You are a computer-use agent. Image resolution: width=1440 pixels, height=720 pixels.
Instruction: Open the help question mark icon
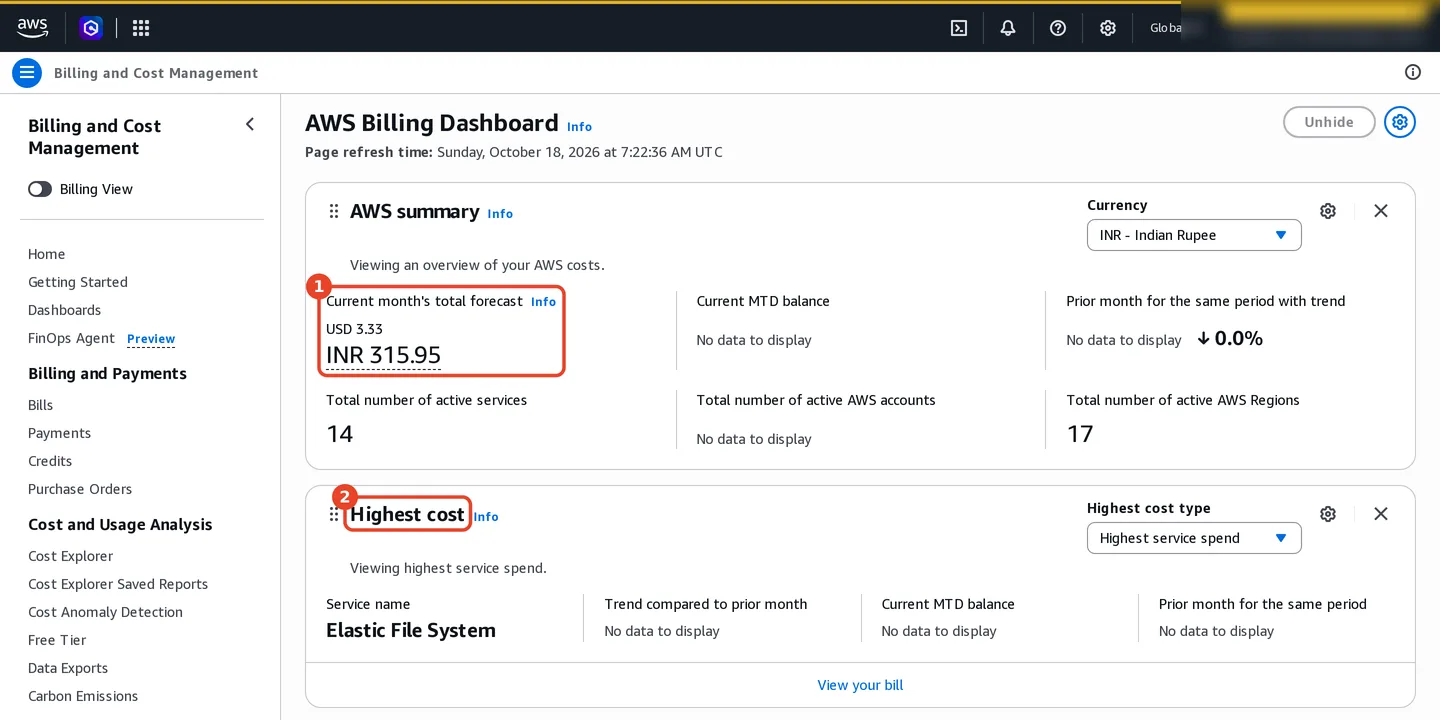pos(1058,28)
